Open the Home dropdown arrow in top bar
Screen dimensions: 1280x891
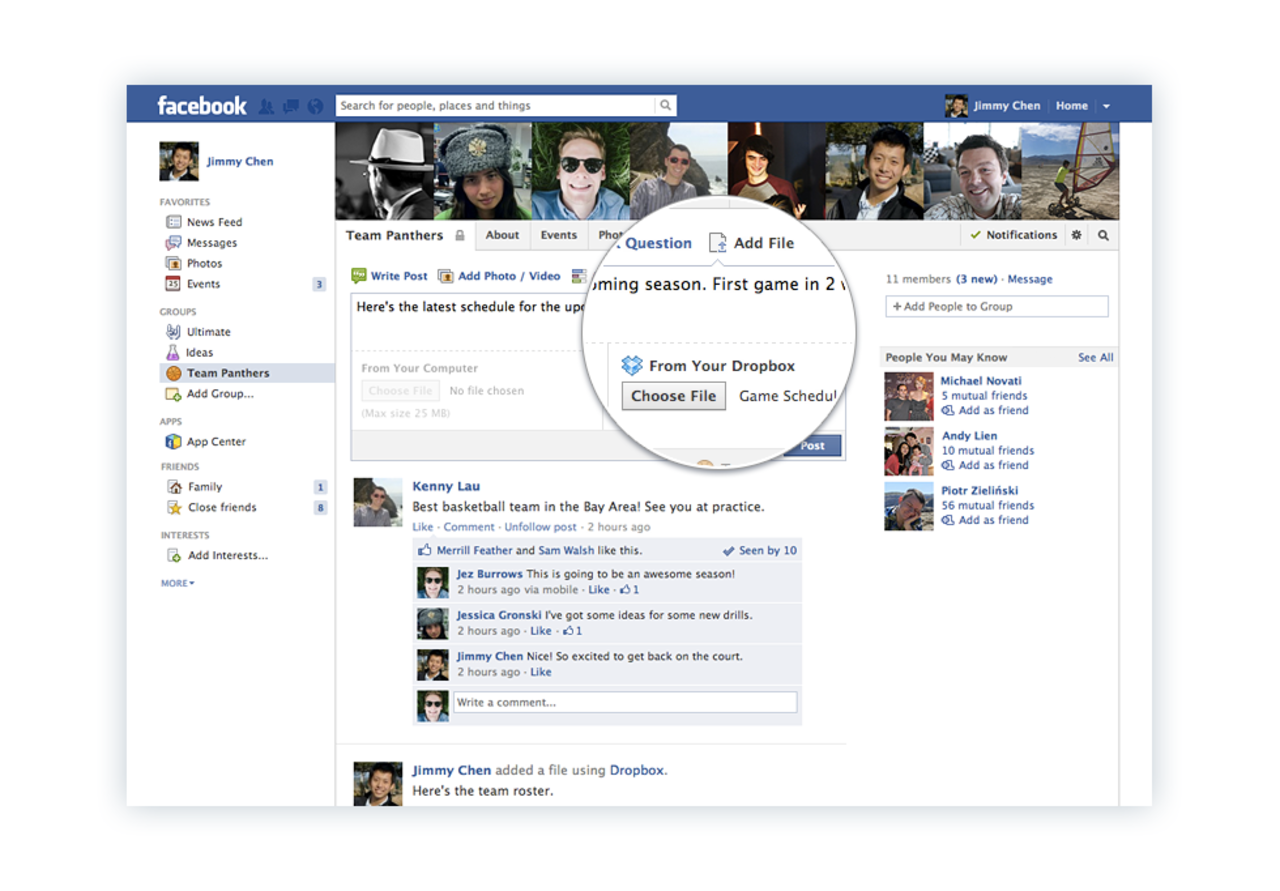coord(1107,106)
